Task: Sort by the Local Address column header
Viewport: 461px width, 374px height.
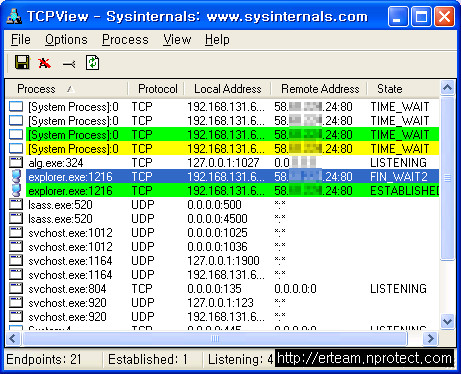Action: click(228, 89)
